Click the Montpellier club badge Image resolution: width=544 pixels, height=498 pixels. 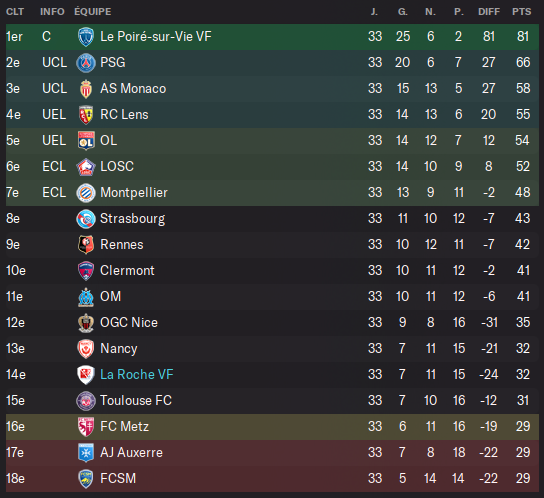86,193
